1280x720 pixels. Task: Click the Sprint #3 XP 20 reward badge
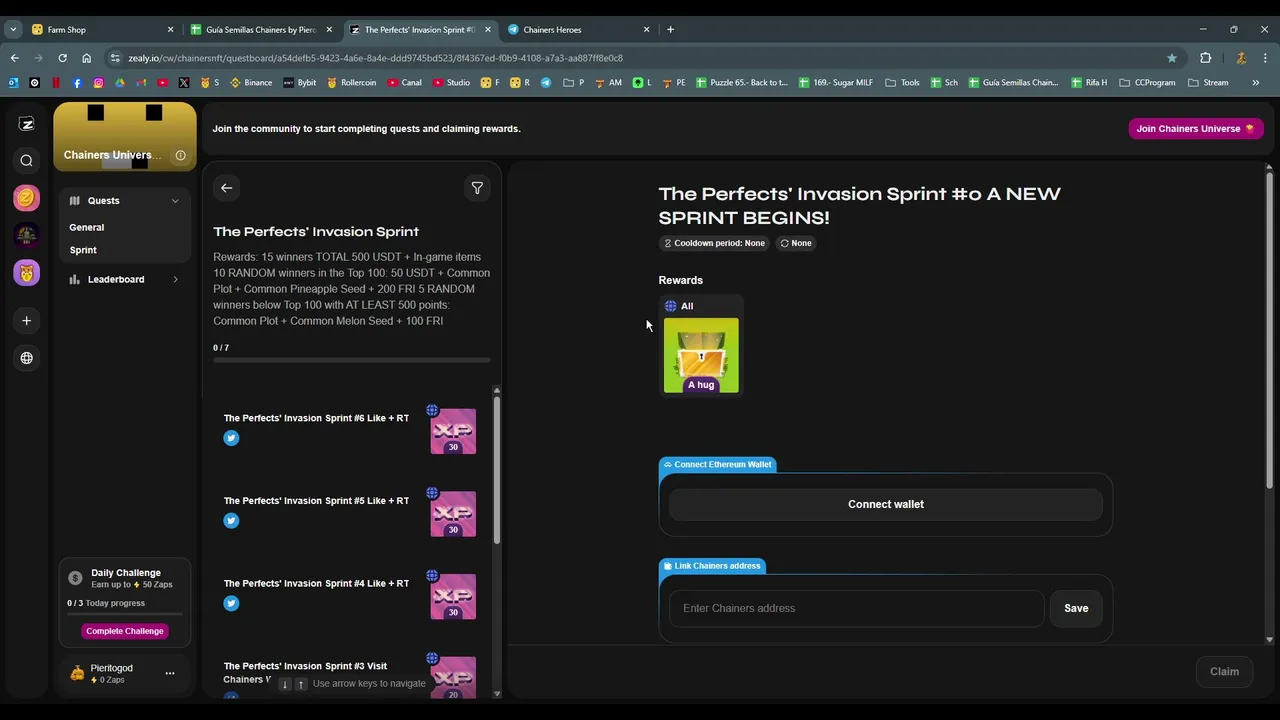[453, 678]
